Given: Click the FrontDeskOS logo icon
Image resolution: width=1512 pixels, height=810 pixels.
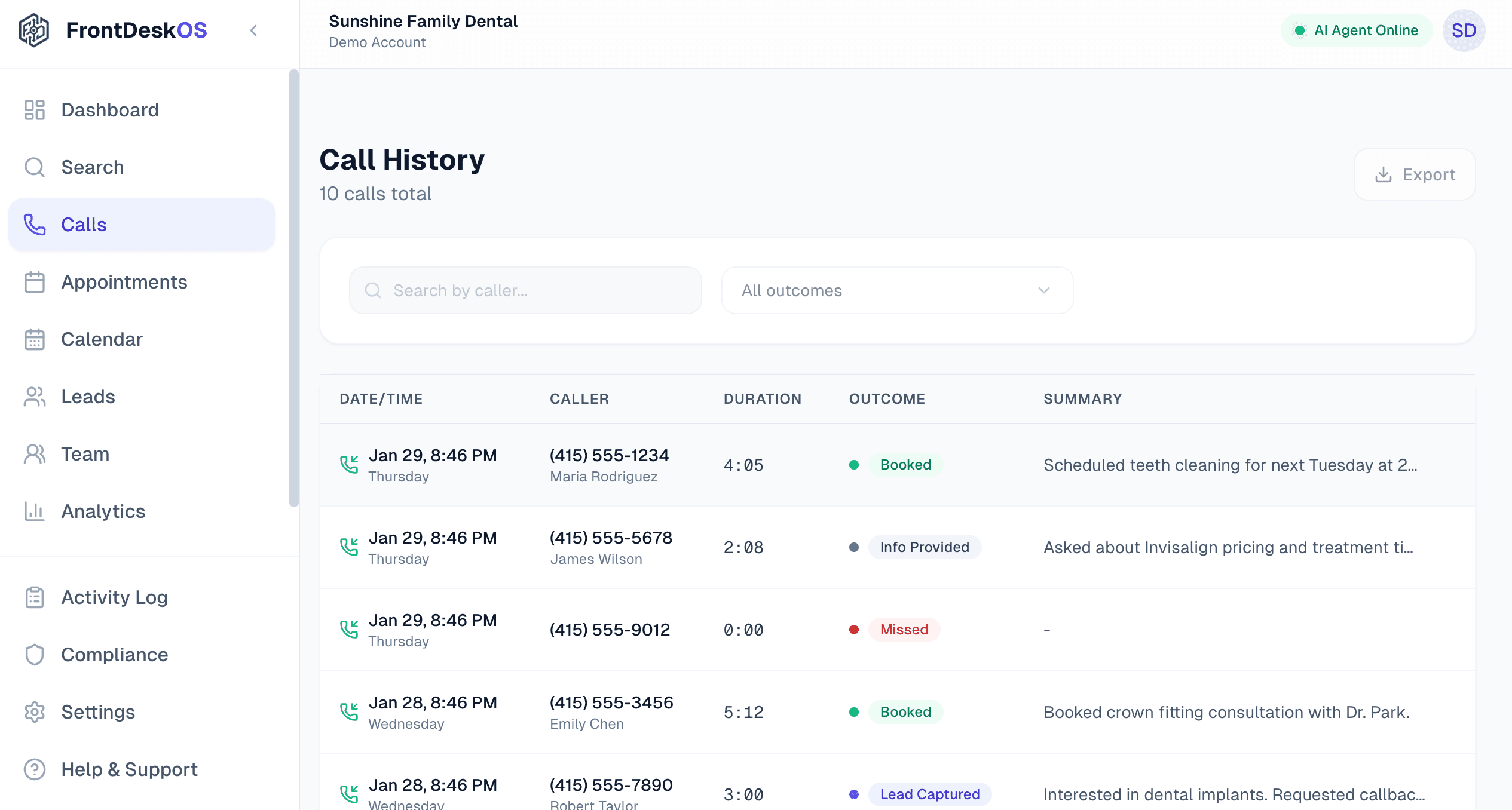Looking at the screenshot, I should (33, 30).
